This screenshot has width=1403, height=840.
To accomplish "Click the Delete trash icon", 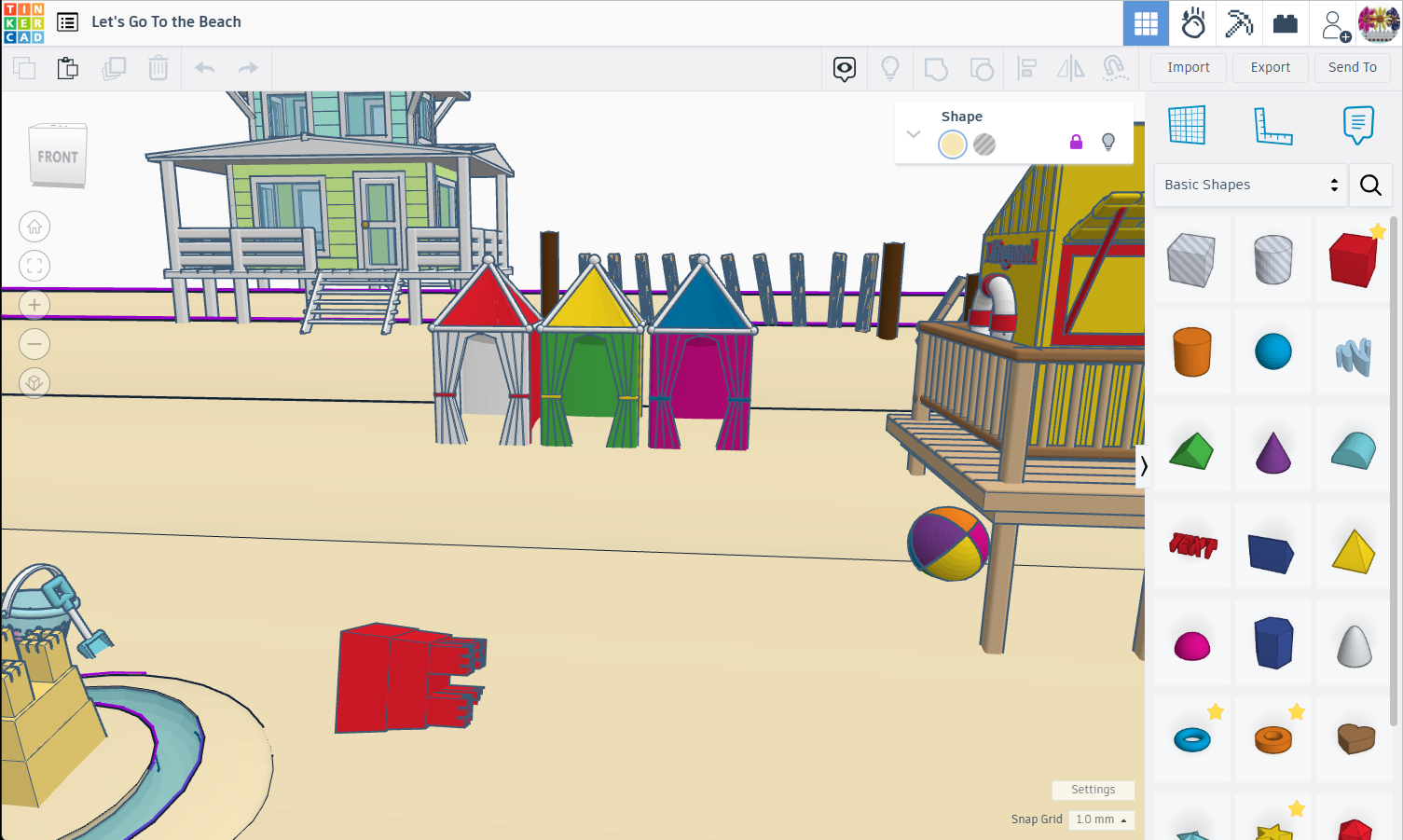I will click(x=158, y=67).
